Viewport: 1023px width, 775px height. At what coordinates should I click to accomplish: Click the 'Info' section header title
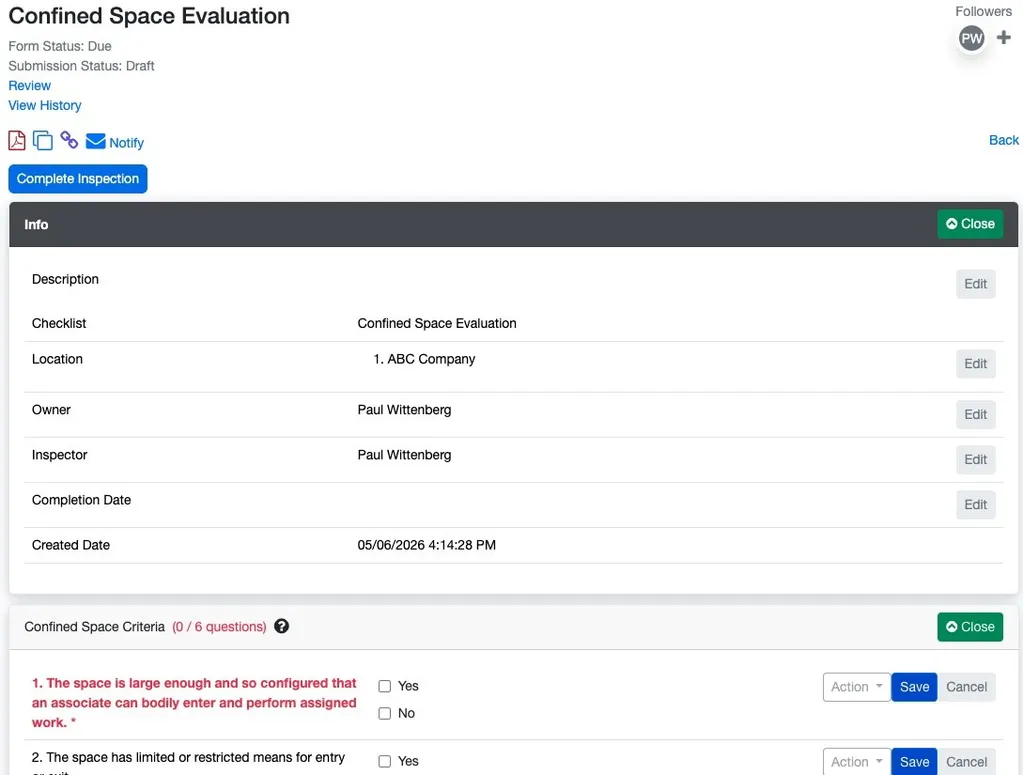point(37,224)
